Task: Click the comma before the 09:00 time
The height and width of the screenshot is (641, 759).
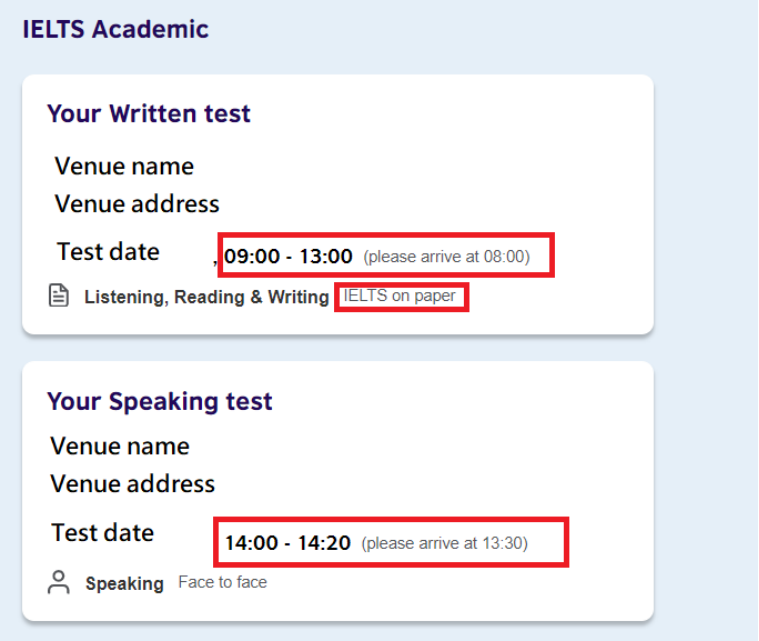Action: (x=216, y=260)
